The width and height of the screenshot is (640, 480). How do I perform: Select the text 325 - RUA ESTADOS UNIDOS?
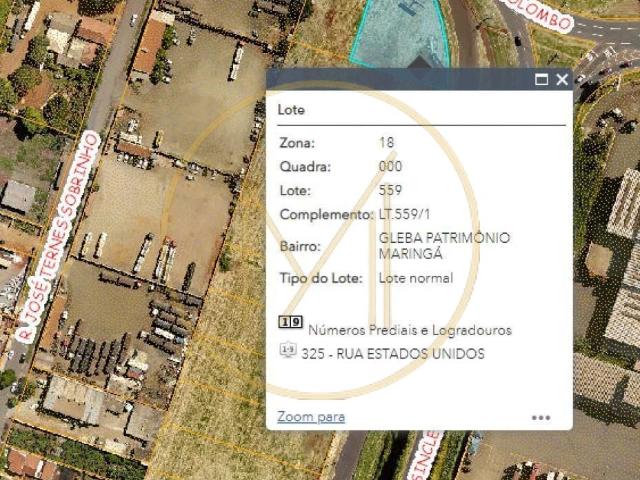click(393, 354)
